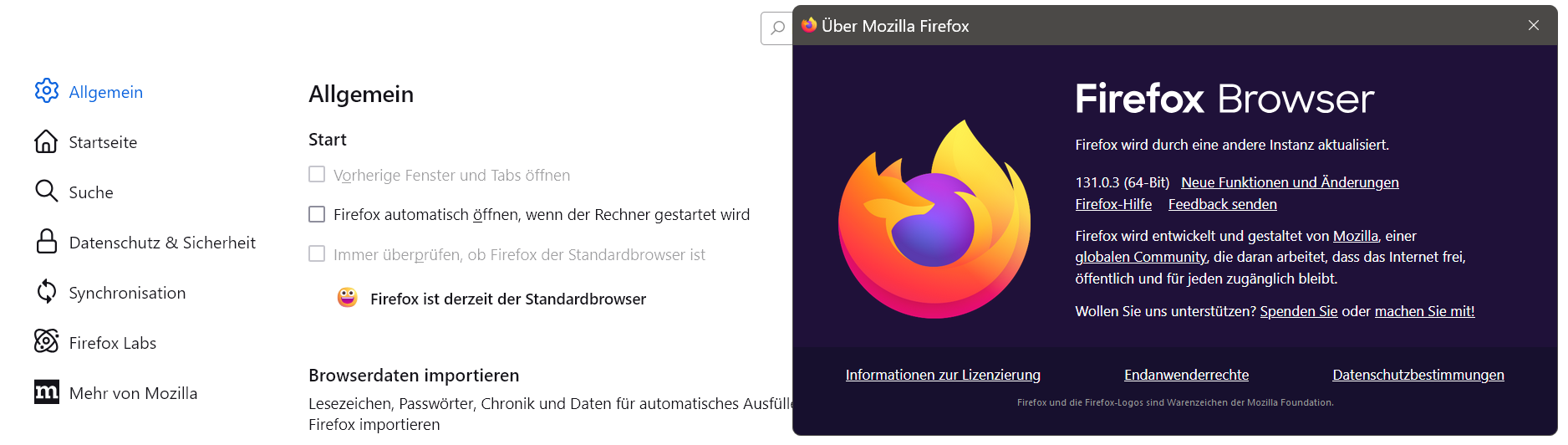Click the Allgemein page heading
The height and width of the screenshot is (445, 1568).
(x=361, y=94)
